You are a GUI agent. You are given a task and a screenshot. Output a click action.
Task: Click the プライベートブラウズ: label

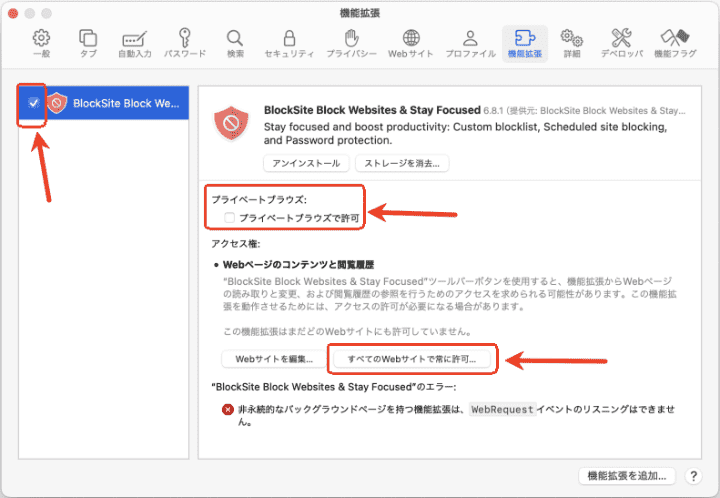click(259, 200)
